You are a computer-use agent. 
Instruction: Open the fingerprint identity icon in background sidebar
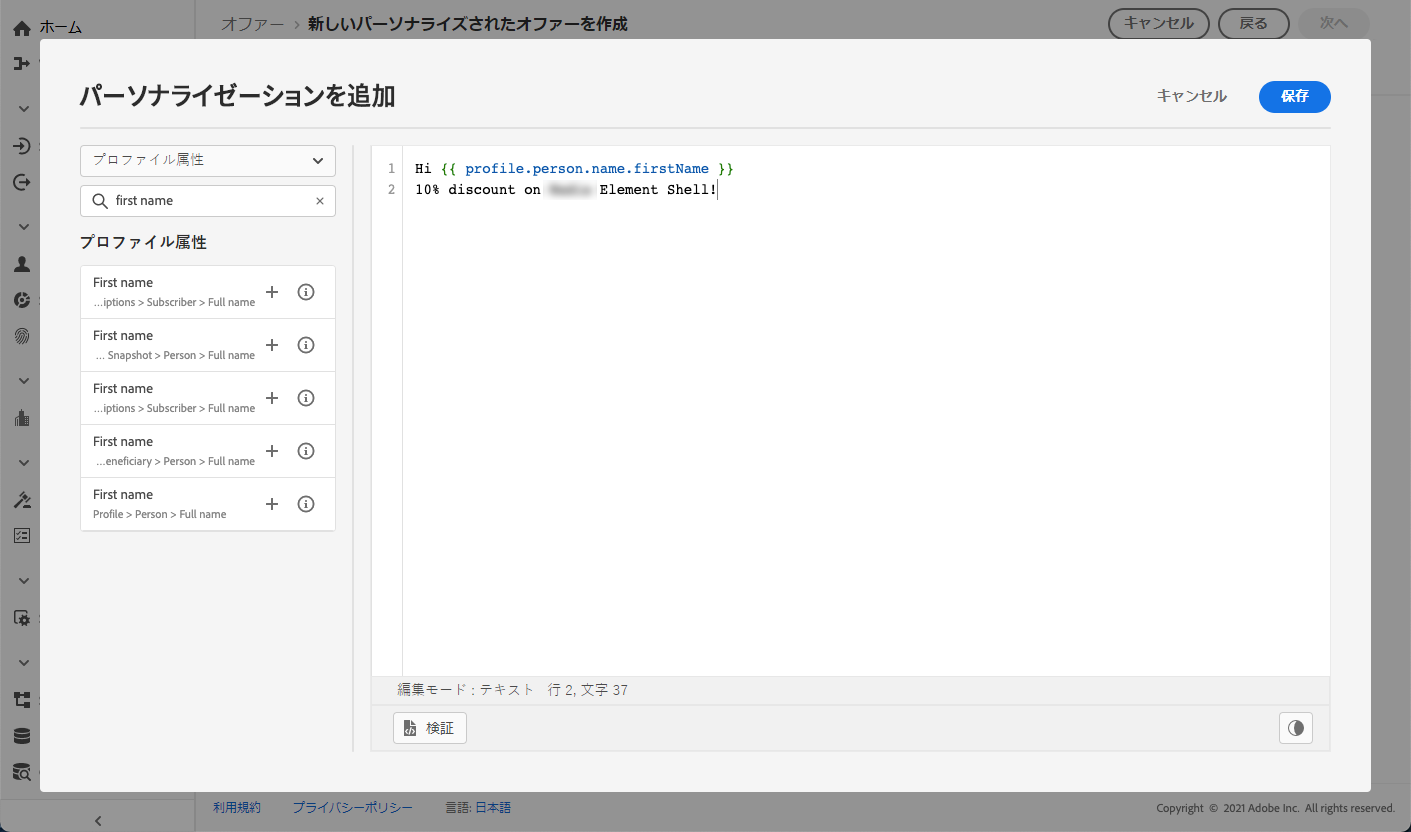click(x=22, y=336)
